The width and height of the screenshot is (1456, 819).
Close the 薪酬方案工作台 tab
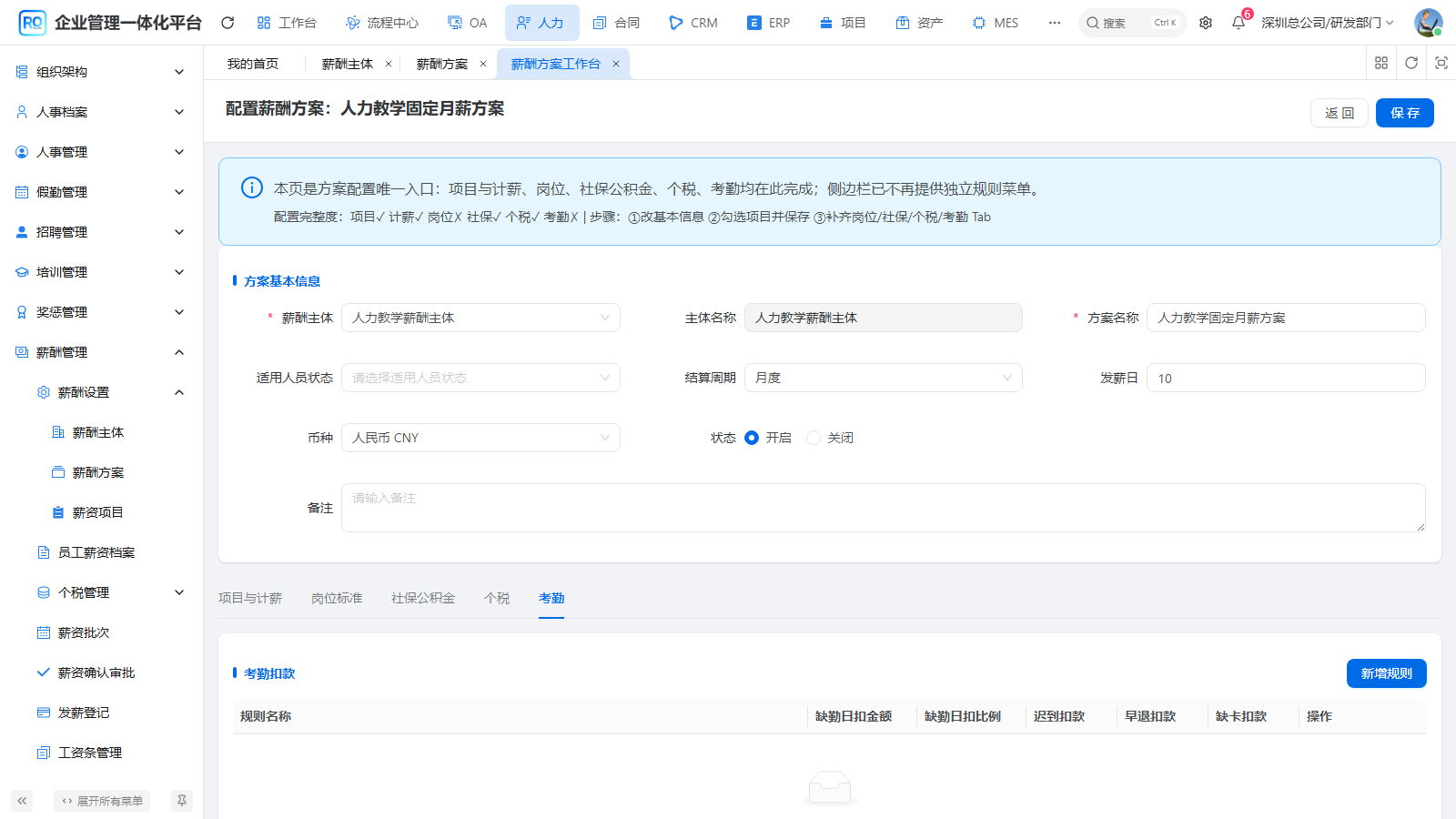[x=616, y=64]
